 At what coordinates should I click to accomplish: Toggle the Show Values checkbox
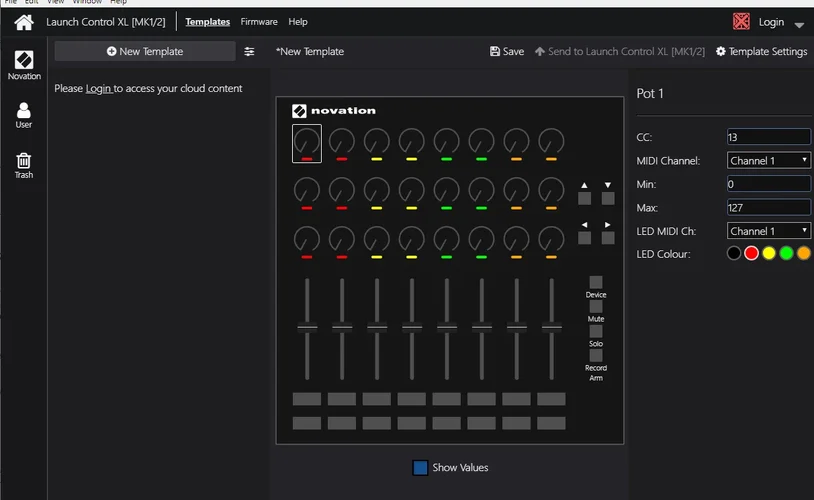click(x=420, y=467)
